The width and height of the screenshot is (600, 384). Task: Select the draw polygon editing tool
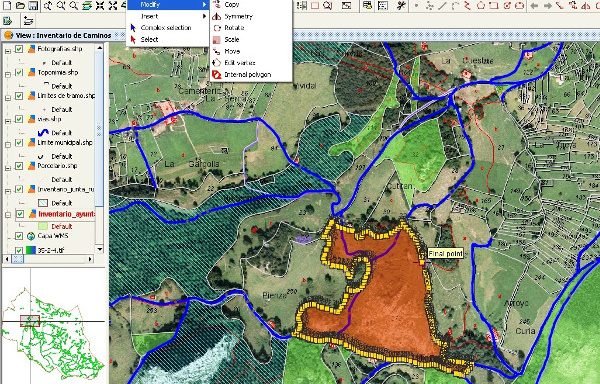[481, 5]
